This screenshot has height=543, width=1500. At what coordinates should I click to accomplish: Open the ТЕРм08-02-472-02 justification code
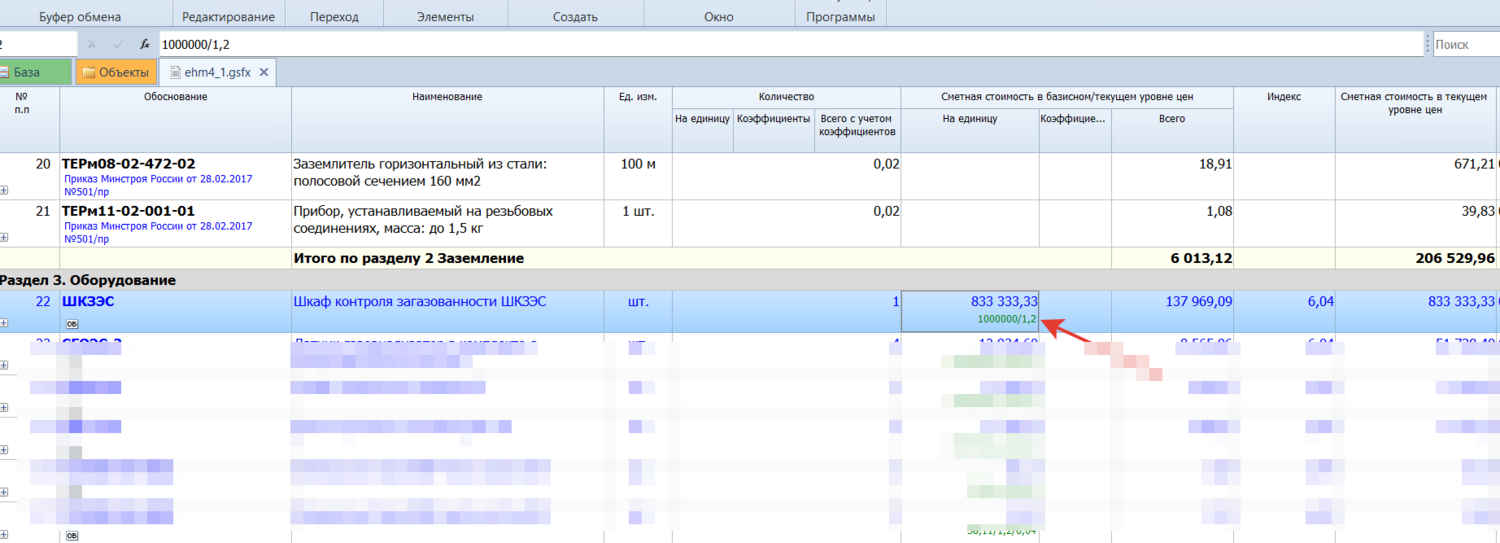(128, 164)
